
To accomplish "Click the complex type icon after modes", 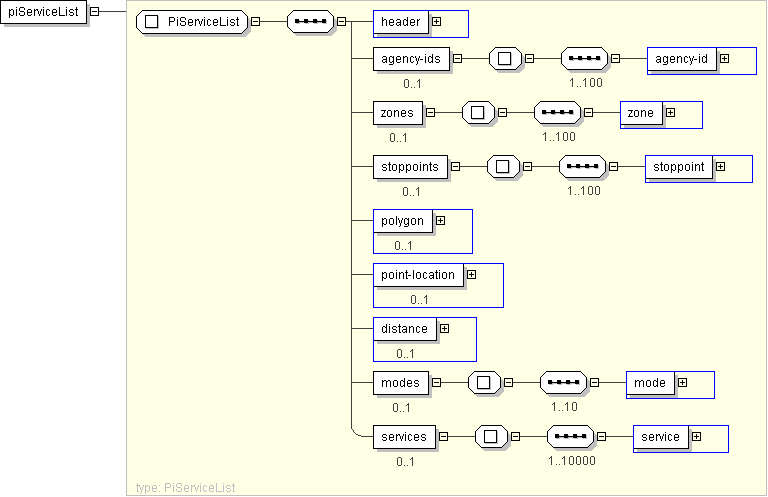I will (483, 382).
